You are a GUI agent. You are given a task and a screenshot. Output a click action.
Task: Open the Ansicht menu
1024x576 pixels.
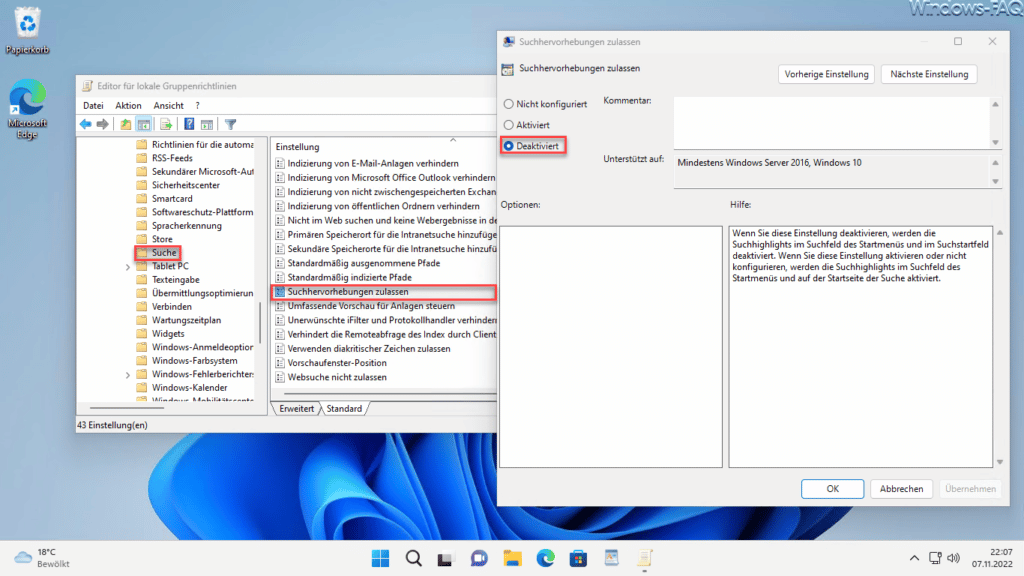[x=168, y=105]
